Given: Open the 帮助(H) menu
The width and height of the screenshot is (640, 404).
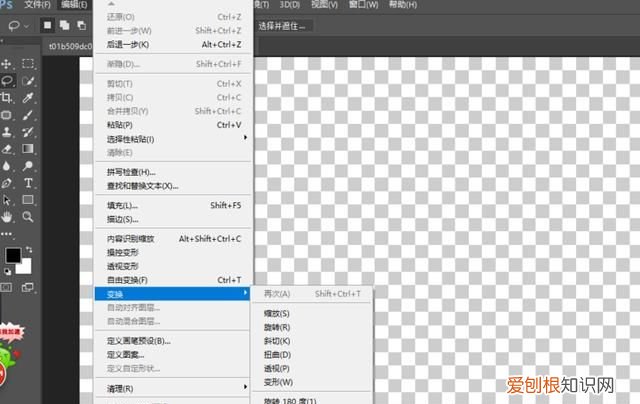Looking at the screenshot, I should (x=403, y=5).
